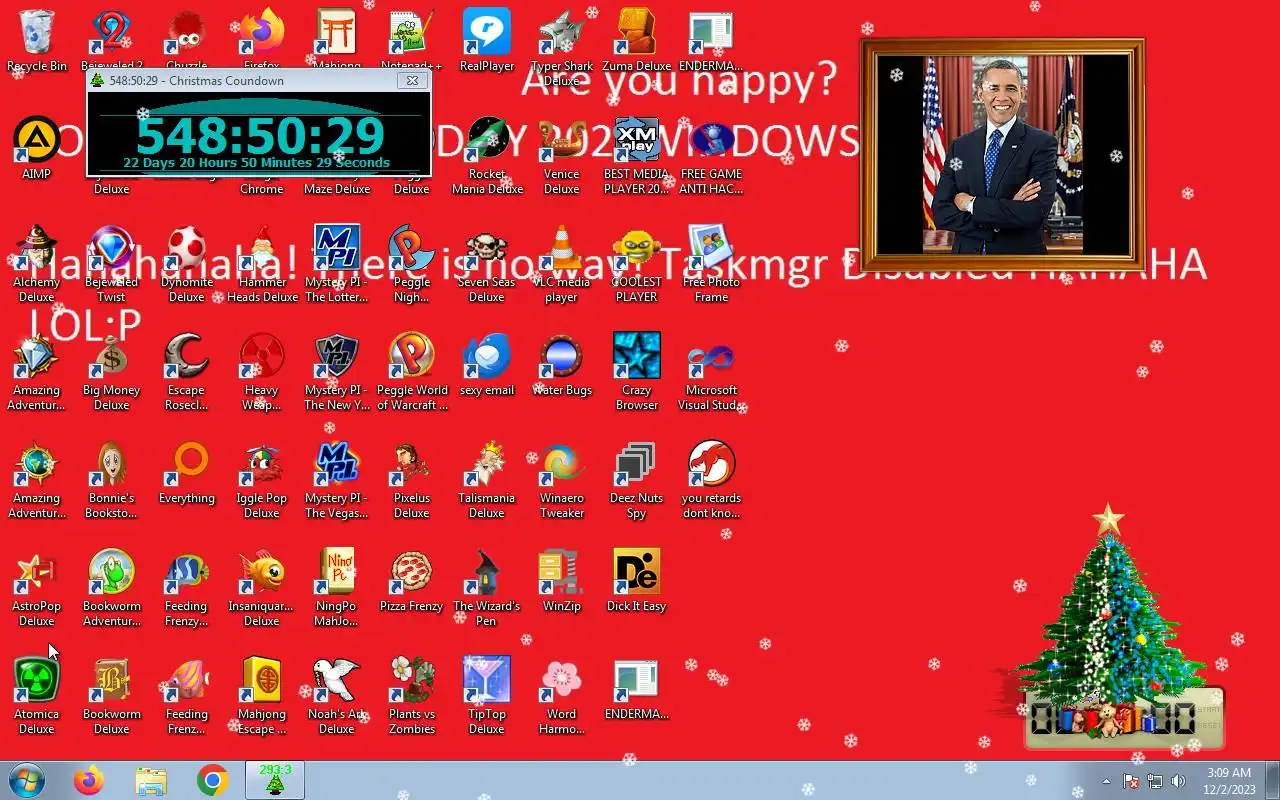The width and height of the screenshot is (1280, 800).
Task: Open the Atomica Deluxe shortcut
Action: tap(37, 695)
